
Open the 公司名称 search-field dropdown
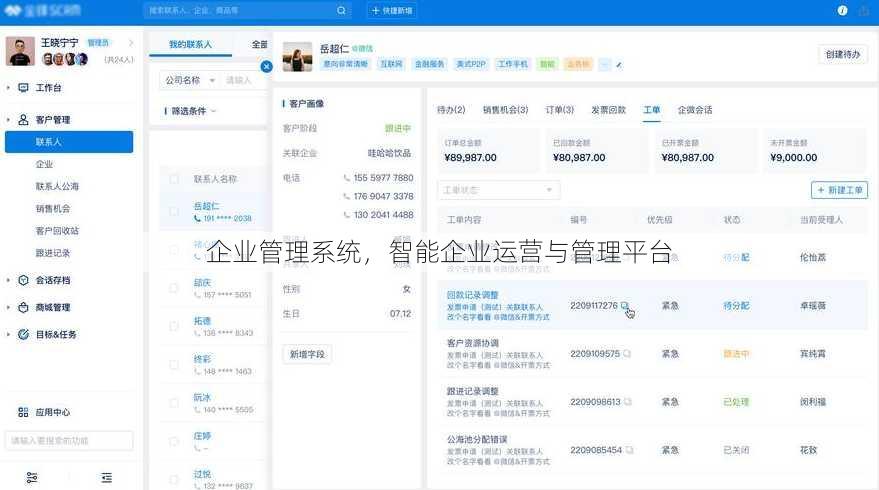click(190, 80)
